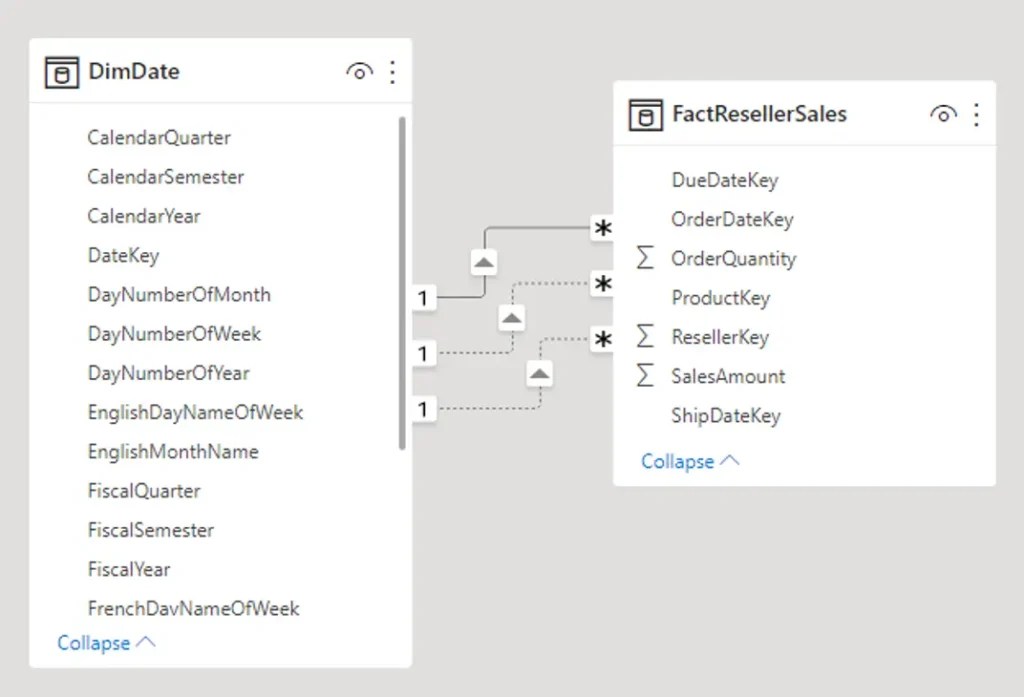
Task: Click the middle relationship filter-direction arrow
Action: click(x=511, y=317)
